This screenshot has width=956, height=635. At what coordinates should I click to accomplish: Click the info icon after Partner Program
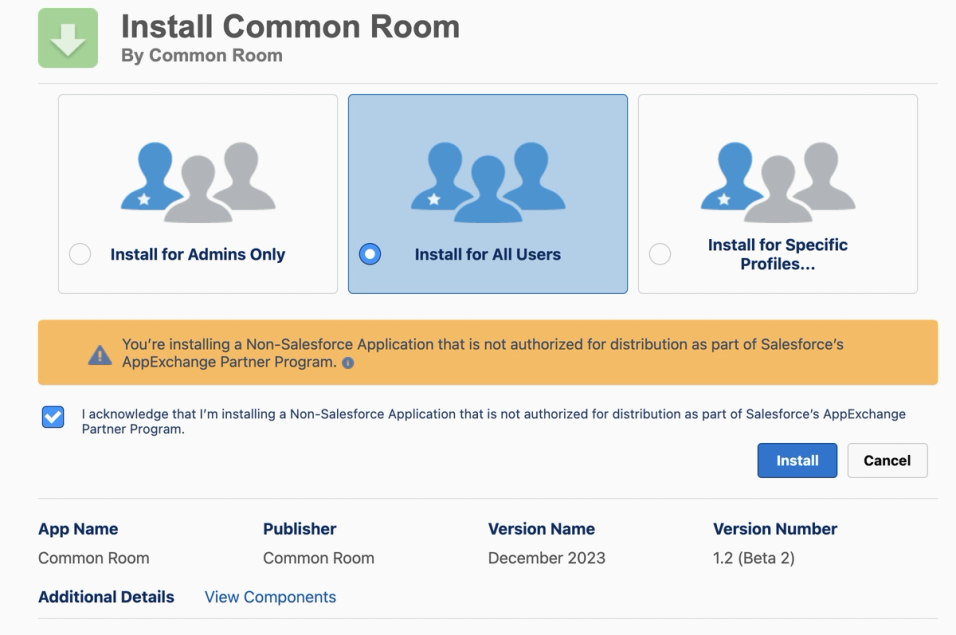click(x=348, y=363)
